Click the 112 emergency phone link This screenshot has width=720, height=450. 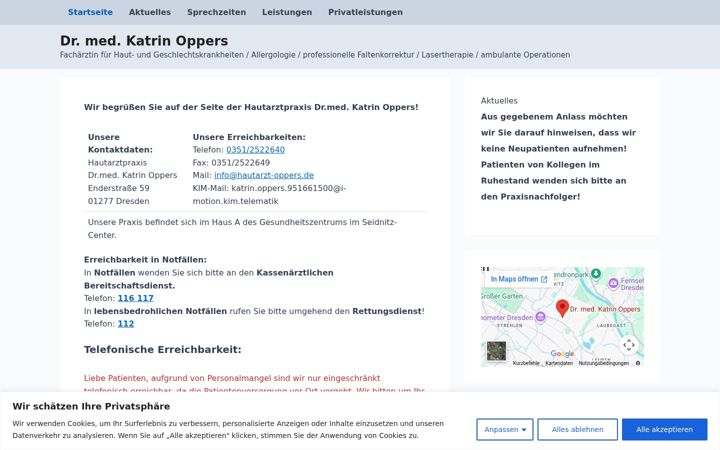[x=126, y=324]
